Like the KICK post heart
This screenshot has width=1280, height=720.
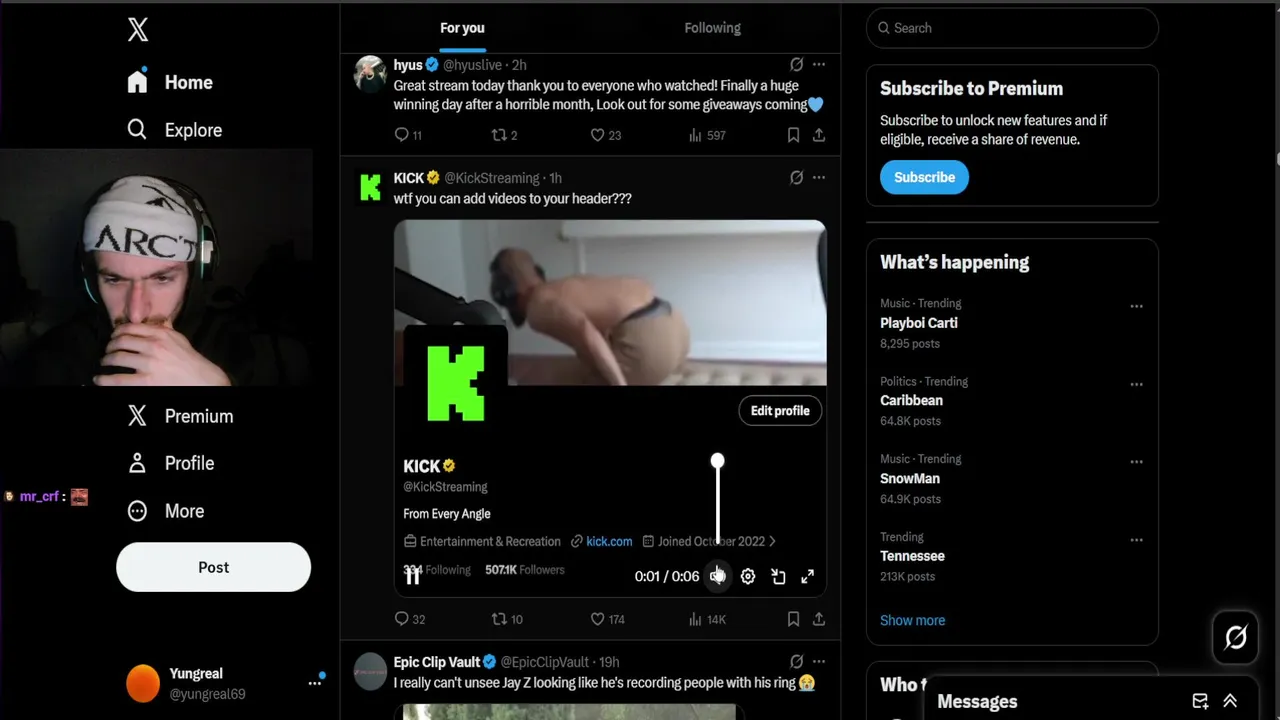(x=597, y=619)
